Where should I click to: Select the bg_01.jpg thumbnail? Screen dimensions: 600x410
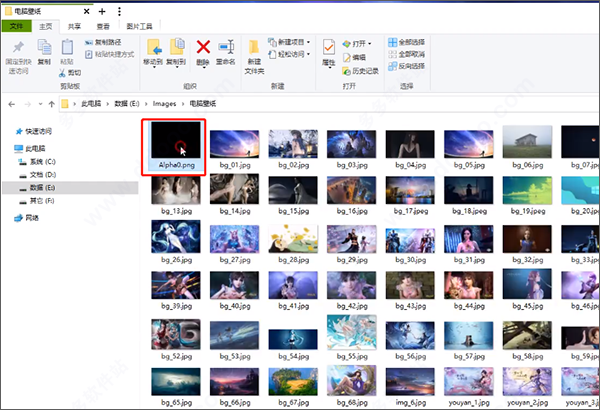tap(235, 144)
